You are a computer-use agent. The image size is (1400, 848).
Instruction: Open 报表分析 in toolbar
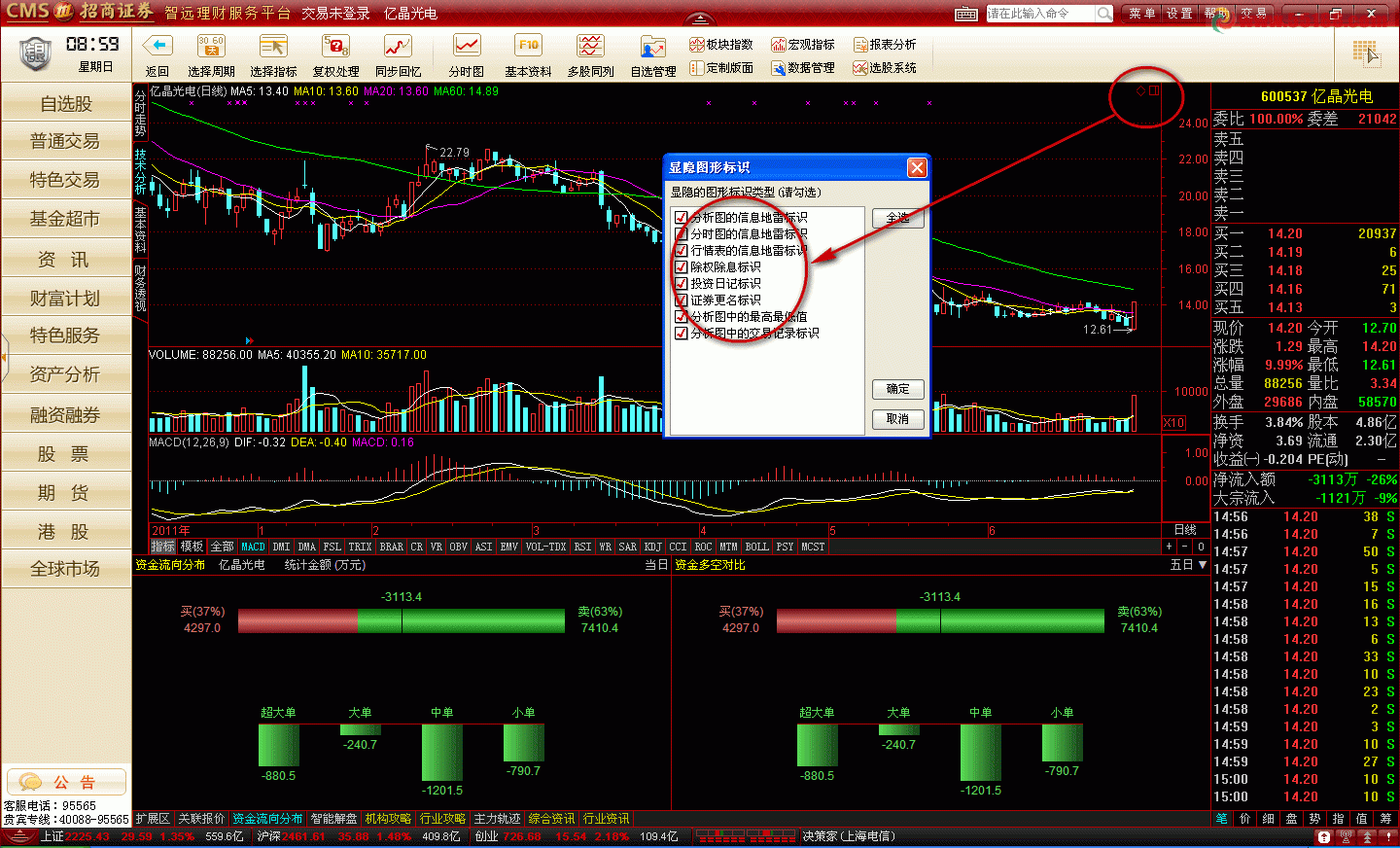click(885, 45)
